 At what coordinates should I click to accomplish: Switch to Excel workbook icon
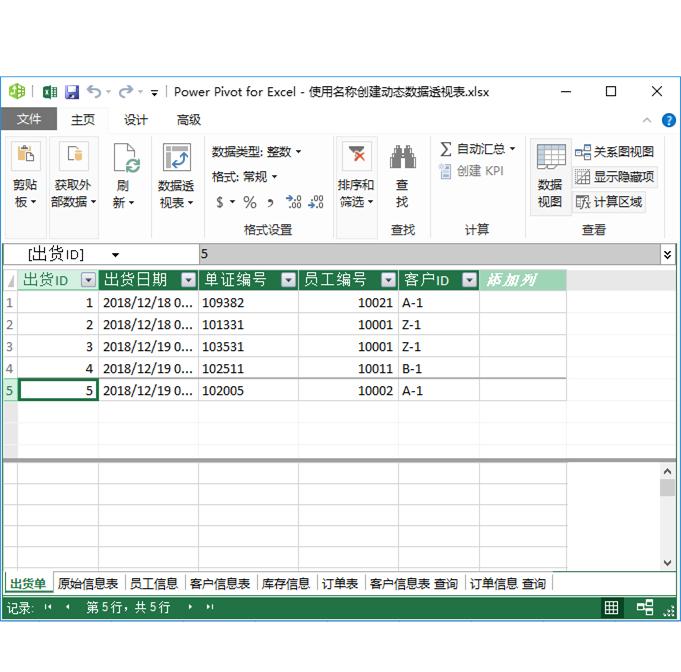pos(50,92)
